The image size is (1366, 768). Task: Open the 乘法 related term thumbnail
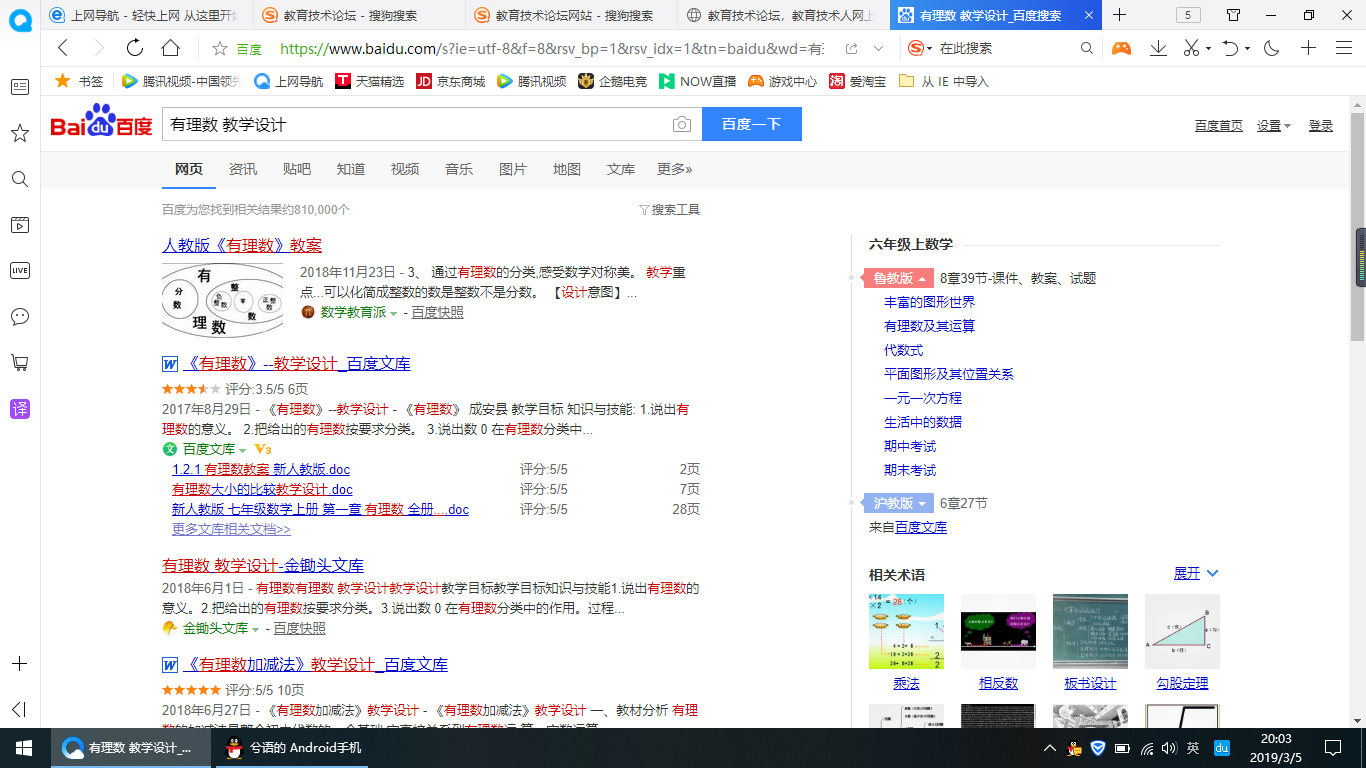[906, 632]
